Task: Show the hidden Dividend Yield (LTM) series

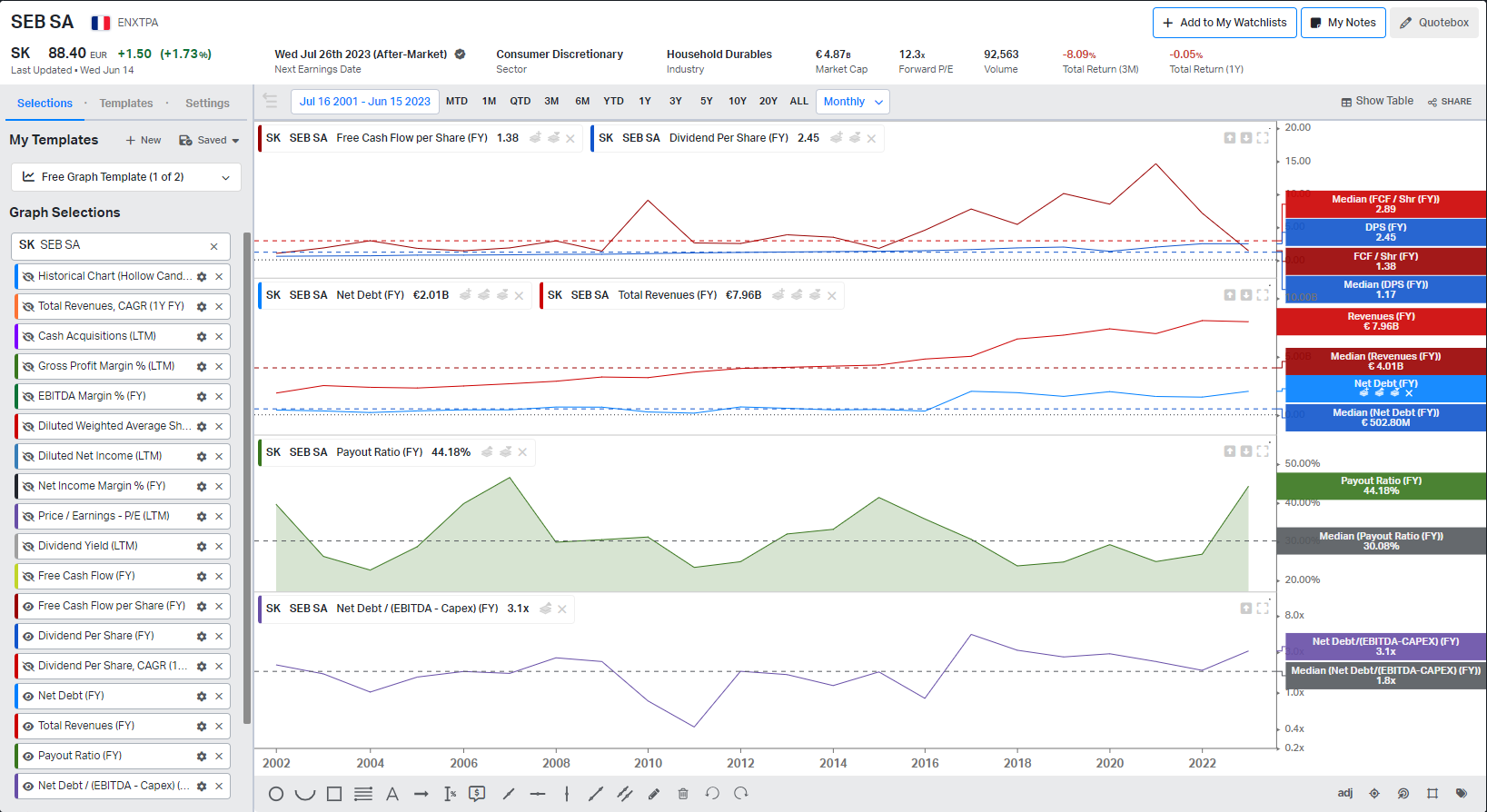Action: point(28,547)
